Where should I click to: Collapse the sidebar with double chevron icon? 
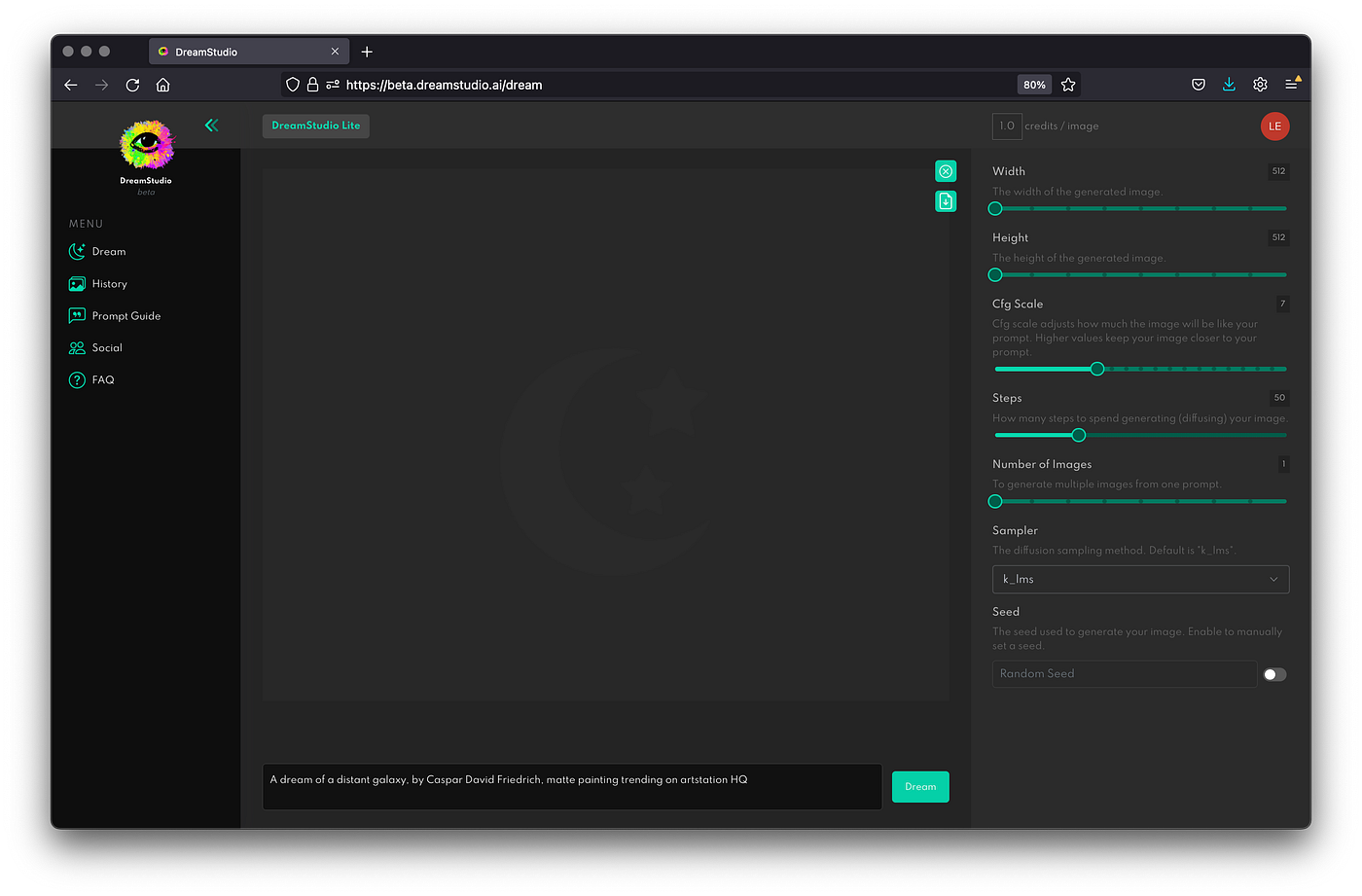[211, 125]
